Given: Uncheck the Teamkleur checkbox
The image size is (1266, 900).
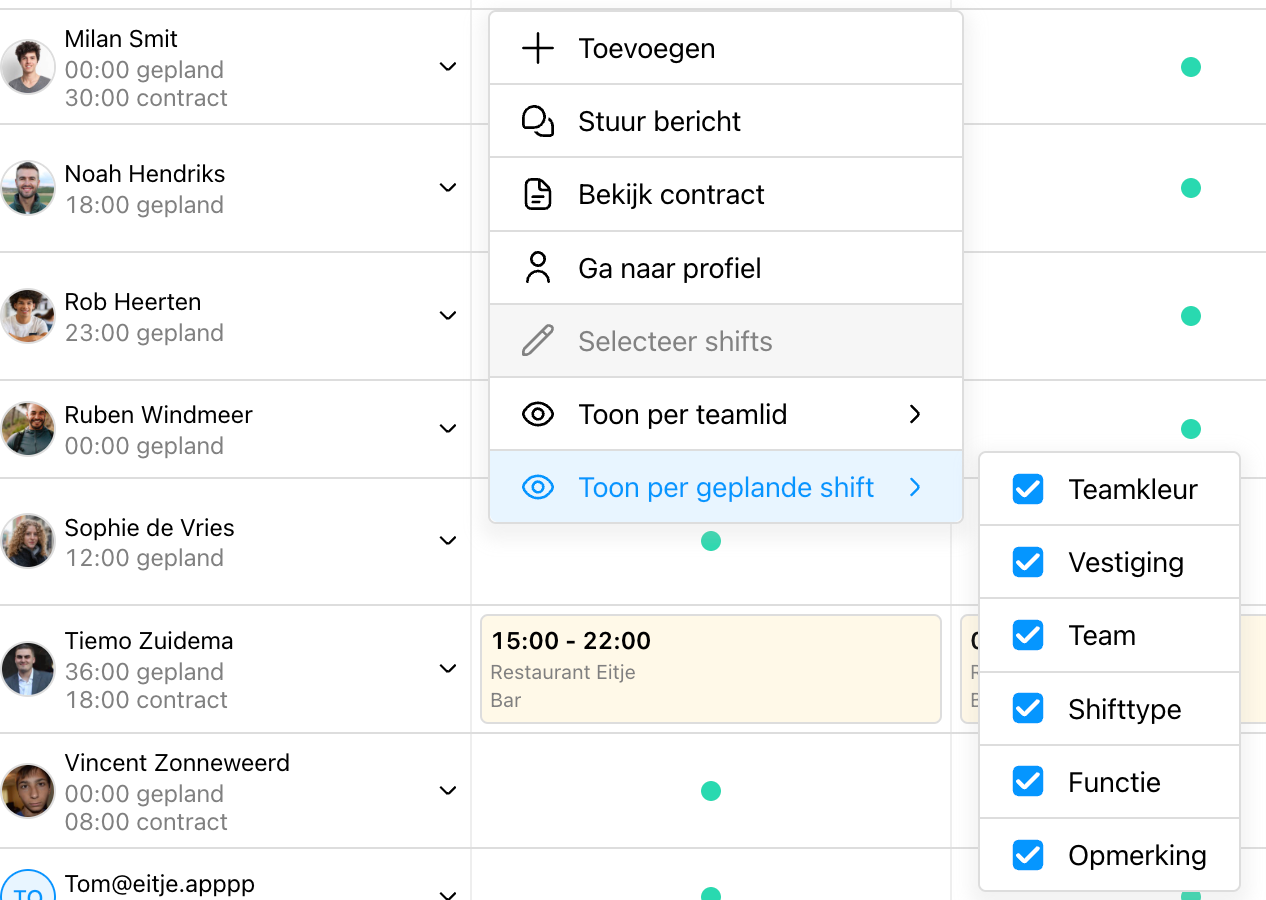Looking at the screenshot, I should click(1028, 489).
